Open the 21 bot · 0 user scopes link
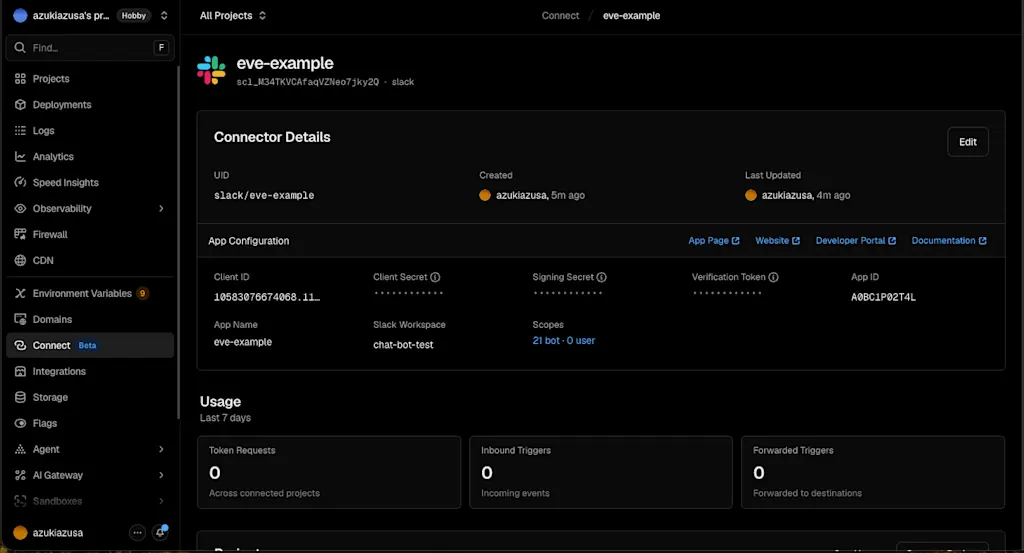Screen dimensions: 1024x553 pos(564,341)
